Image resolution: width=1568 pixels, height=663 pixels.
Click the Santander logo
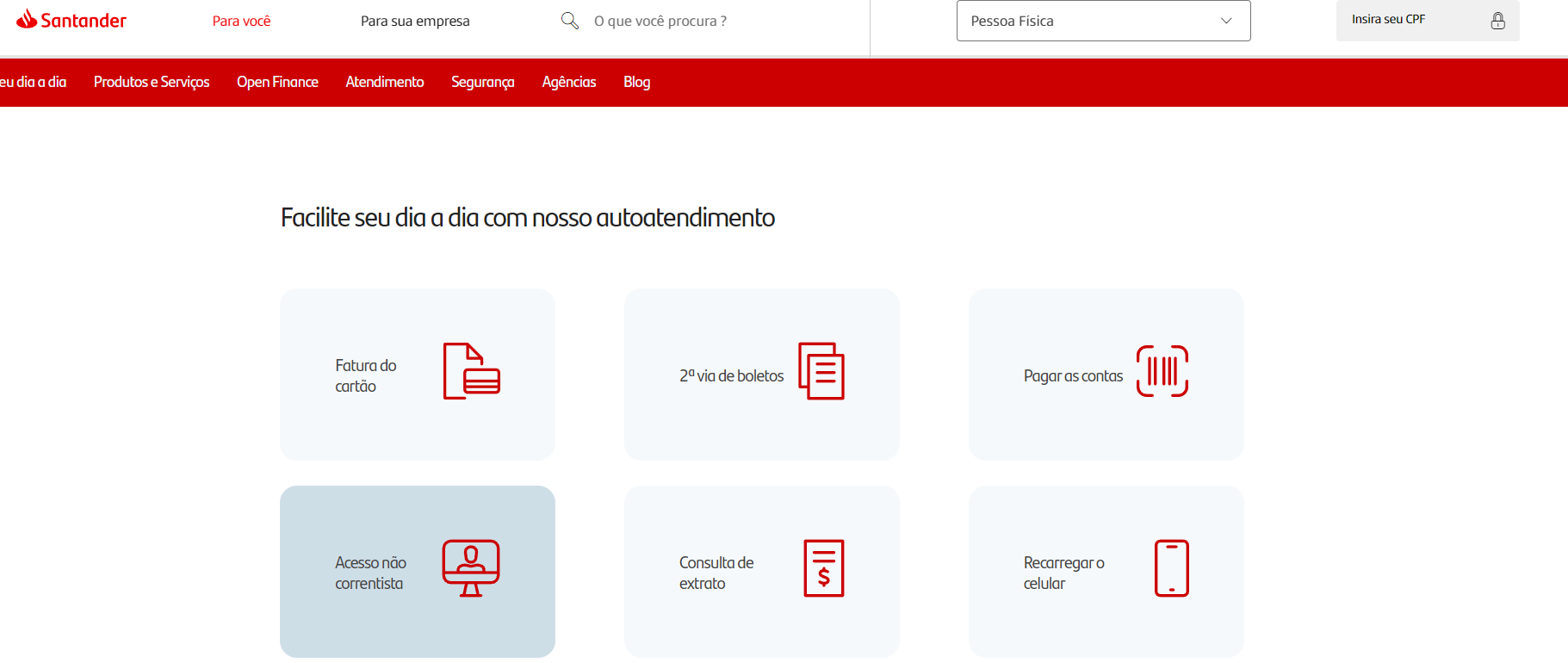coord(71,20)
